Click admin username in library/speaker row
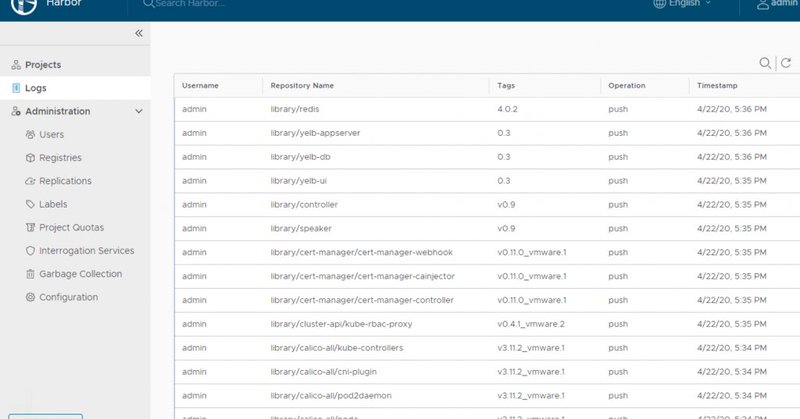The width and height of the screenshot is (800, 419). pos(194,229)
